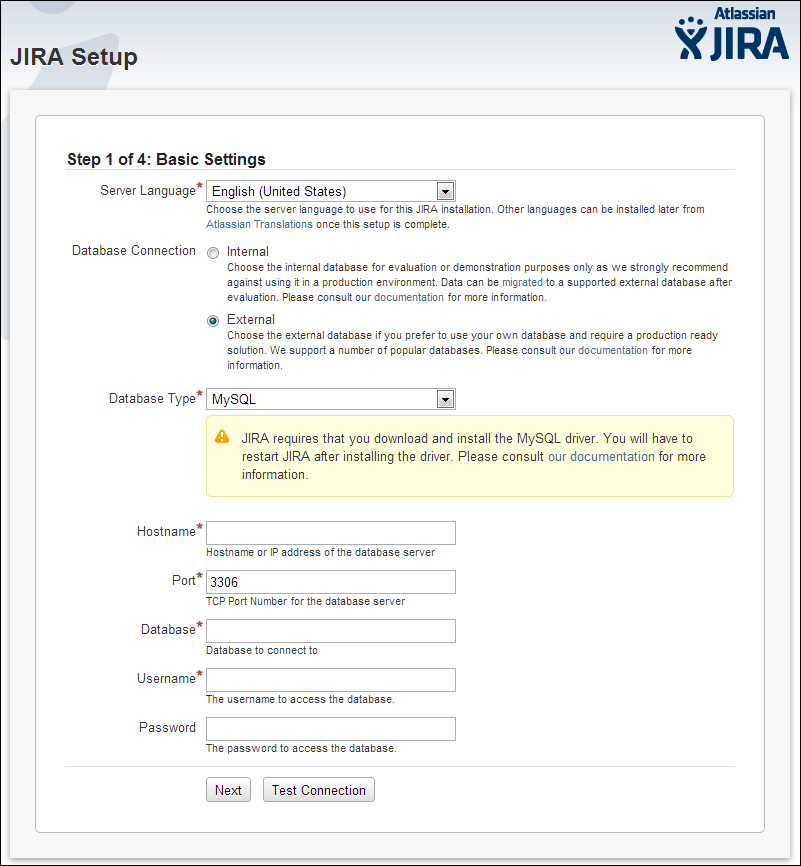The image size is (801, 866).
Task: Click the 'Step 1 of 4: Basic Settings' heading
Action: pyautogui.click(x=166, y=160)
